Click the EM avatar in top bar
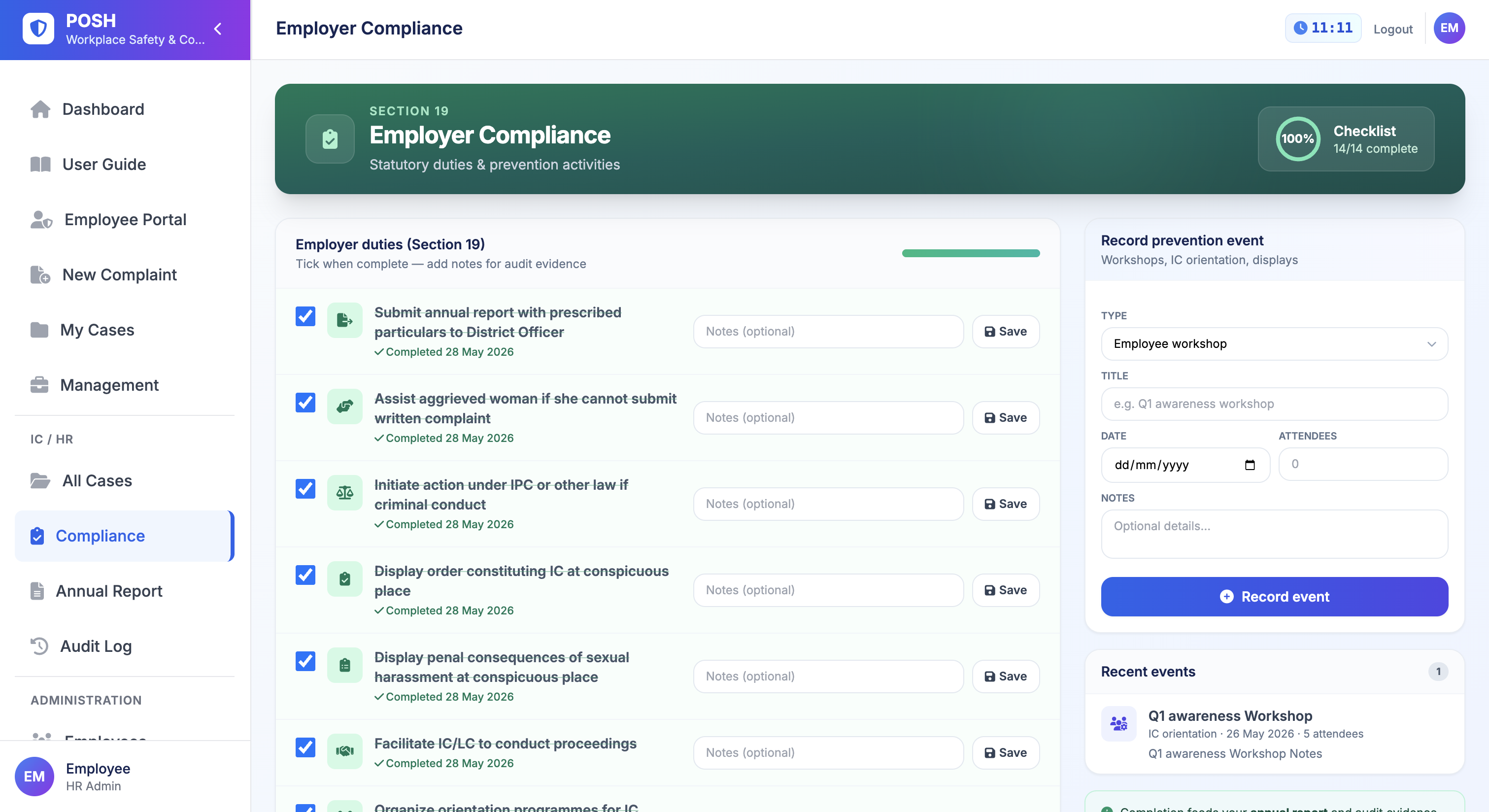The image size is (1489, 812). [x=1449, y=28]
